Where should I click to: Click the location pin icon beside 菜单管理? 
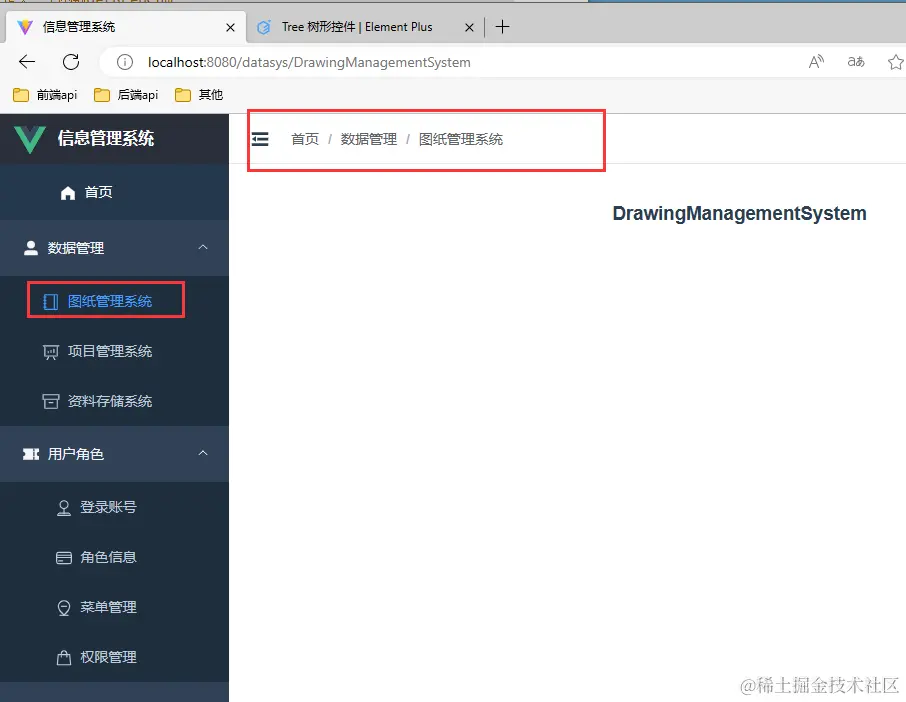[x=64, y=608]
